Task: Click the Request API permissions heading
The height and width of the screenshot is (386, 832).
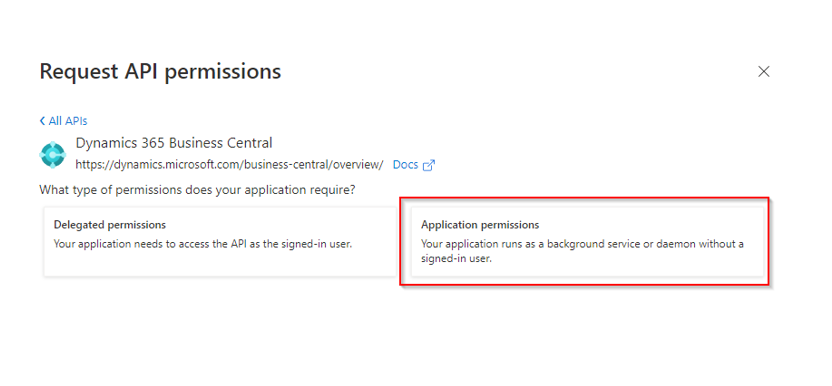Action: [x=160, y=71]
